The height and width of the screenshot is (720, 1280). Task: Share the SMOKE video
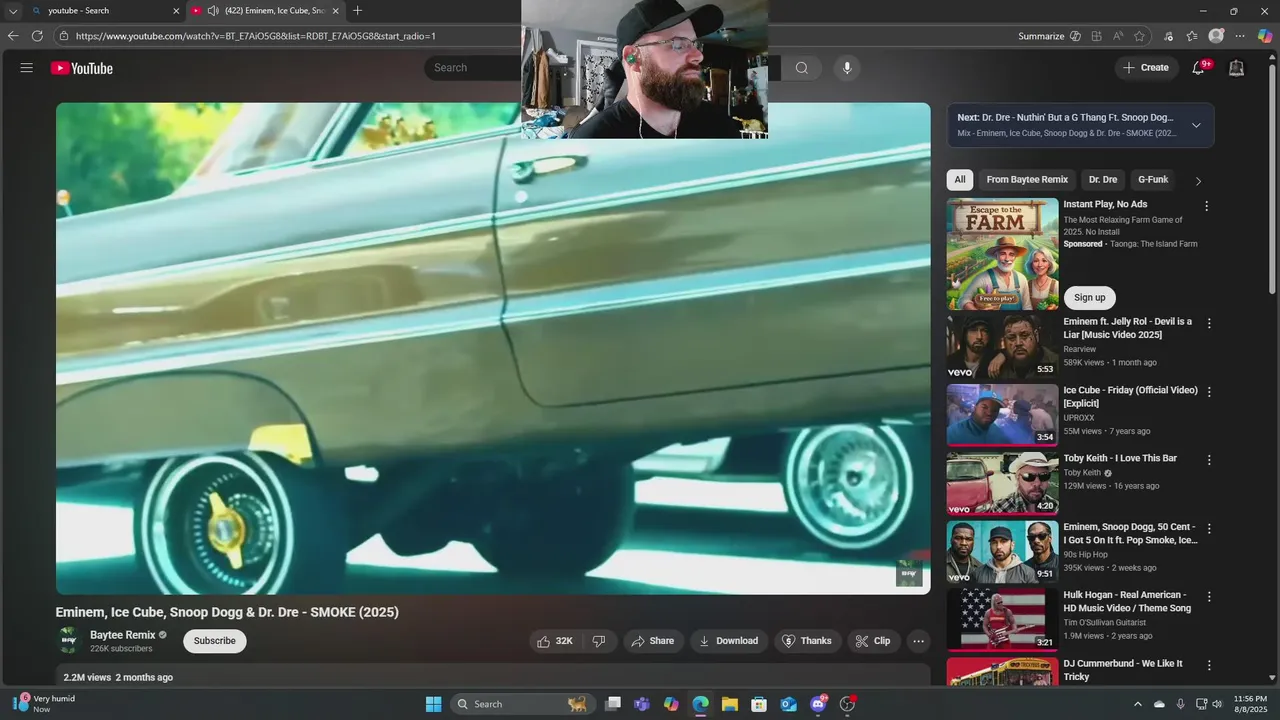pyautogui.click(x=653, y=641)
